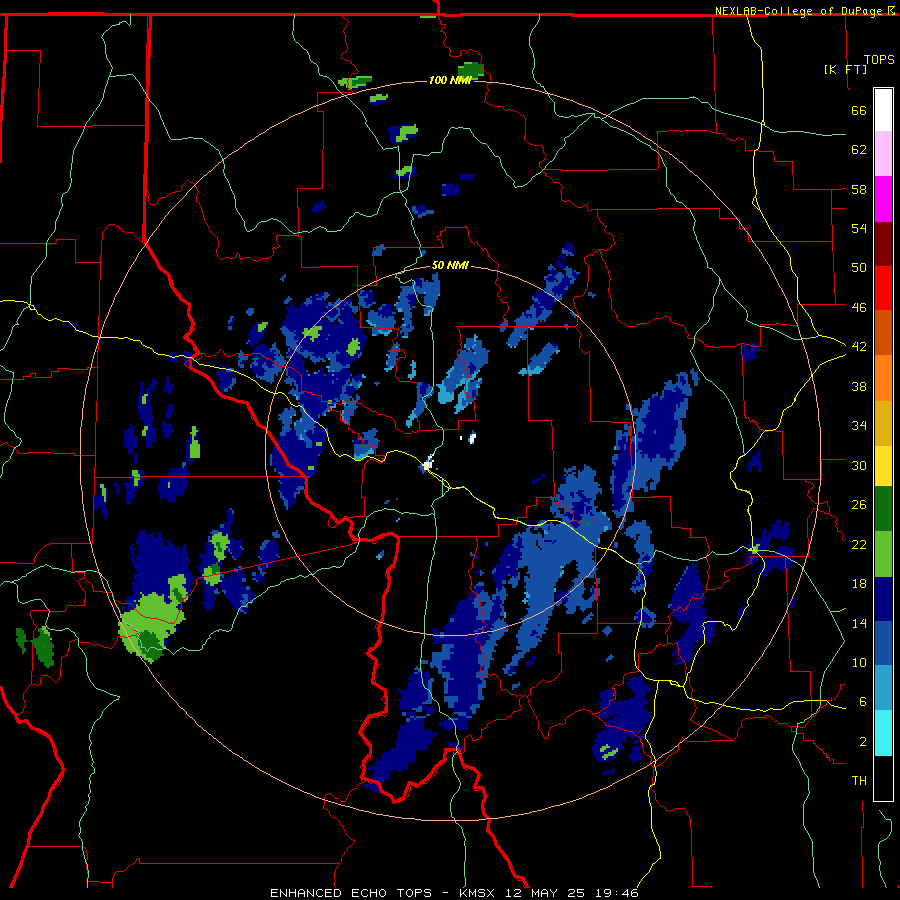This screenshot has height=900, width=900.
Task: Click the '10' legend label
Action: pyautogui.click(x=859, y=662)
